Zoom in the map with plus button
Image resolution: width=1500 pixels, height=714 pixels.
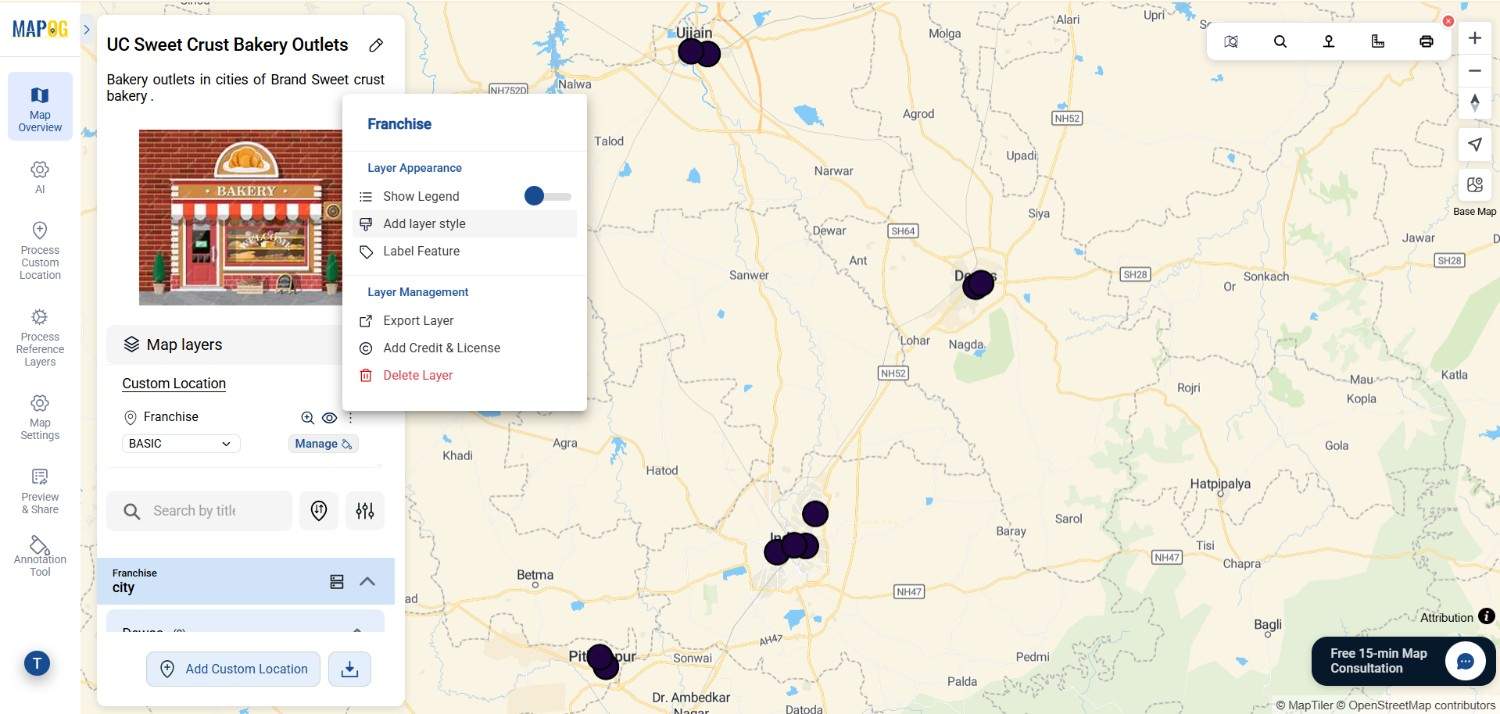1474,38
